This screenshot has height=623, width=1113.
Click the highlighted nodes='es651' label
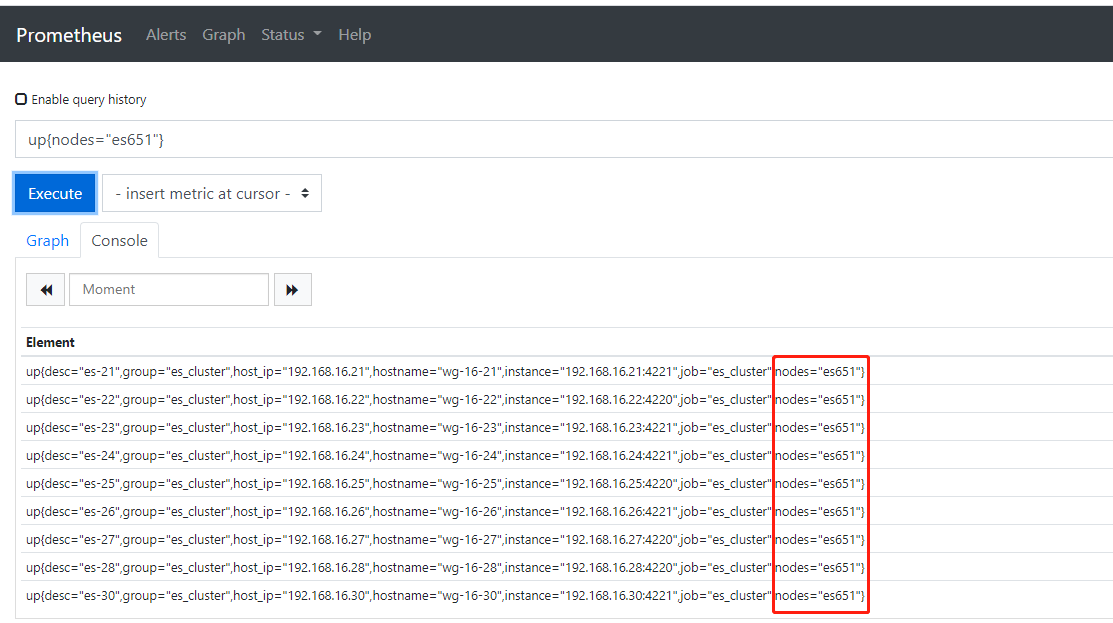pyautogui.click(x=820, y=483)
